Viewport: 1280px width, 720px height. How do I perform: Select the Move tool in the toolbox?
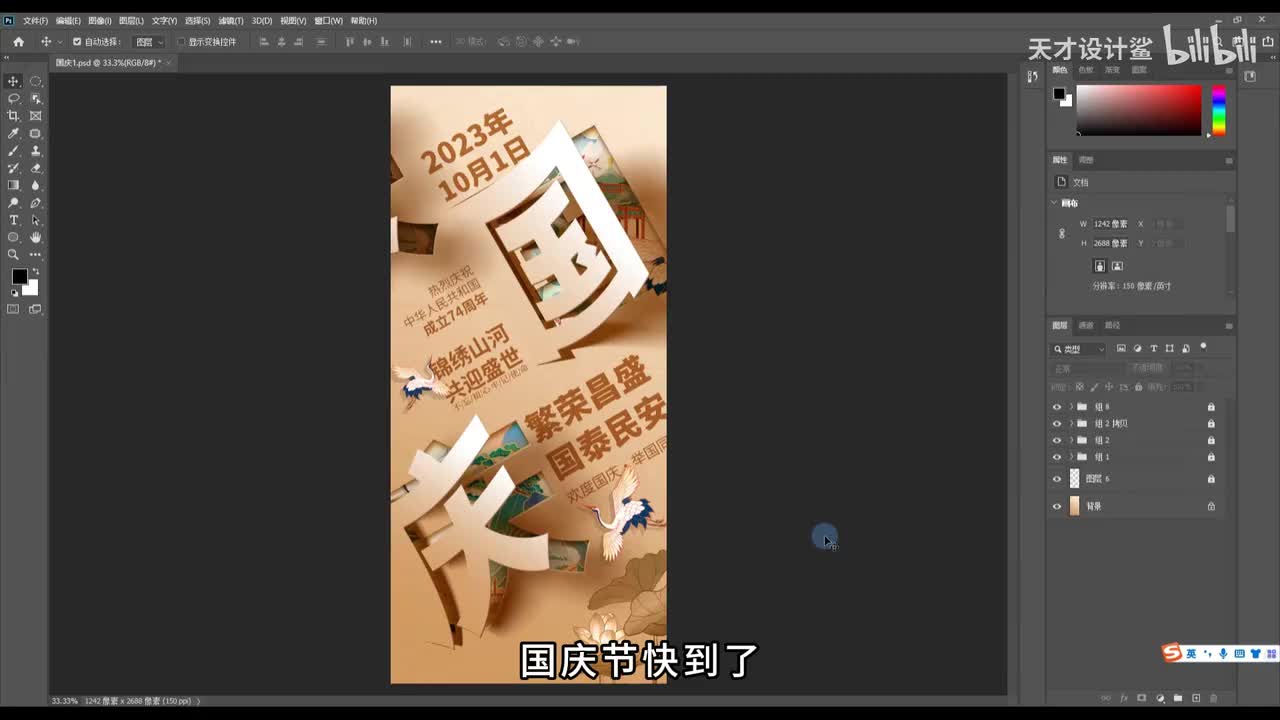point(13,81)
